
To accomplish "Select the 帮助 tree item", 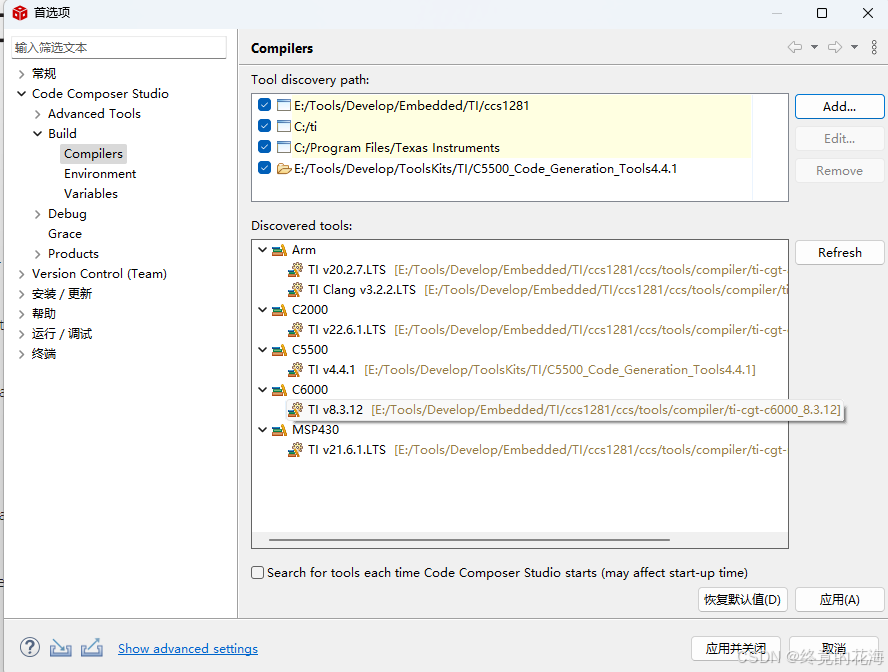I will pyautogui.click(x=44, y=314).
